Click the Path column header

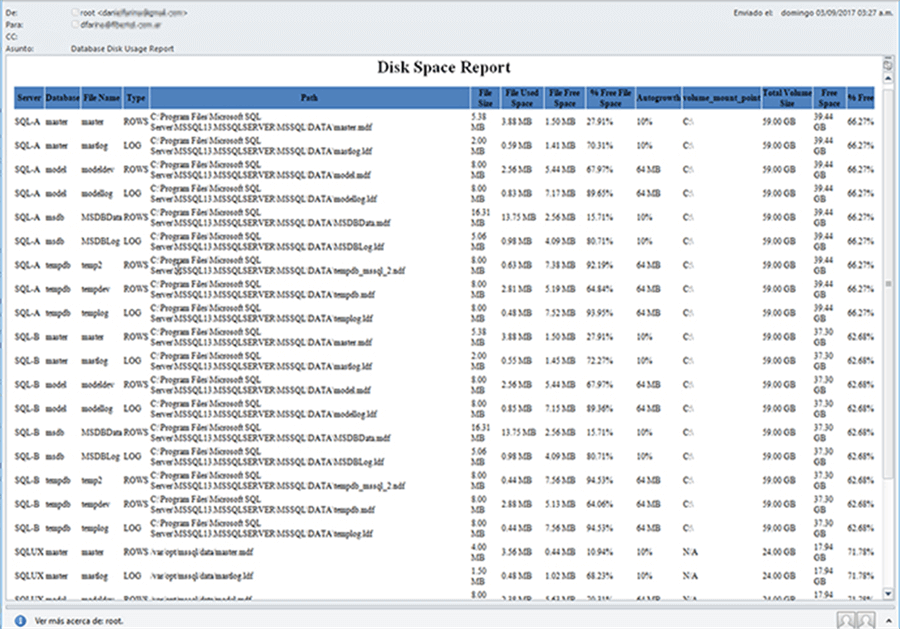click(308, 98)
